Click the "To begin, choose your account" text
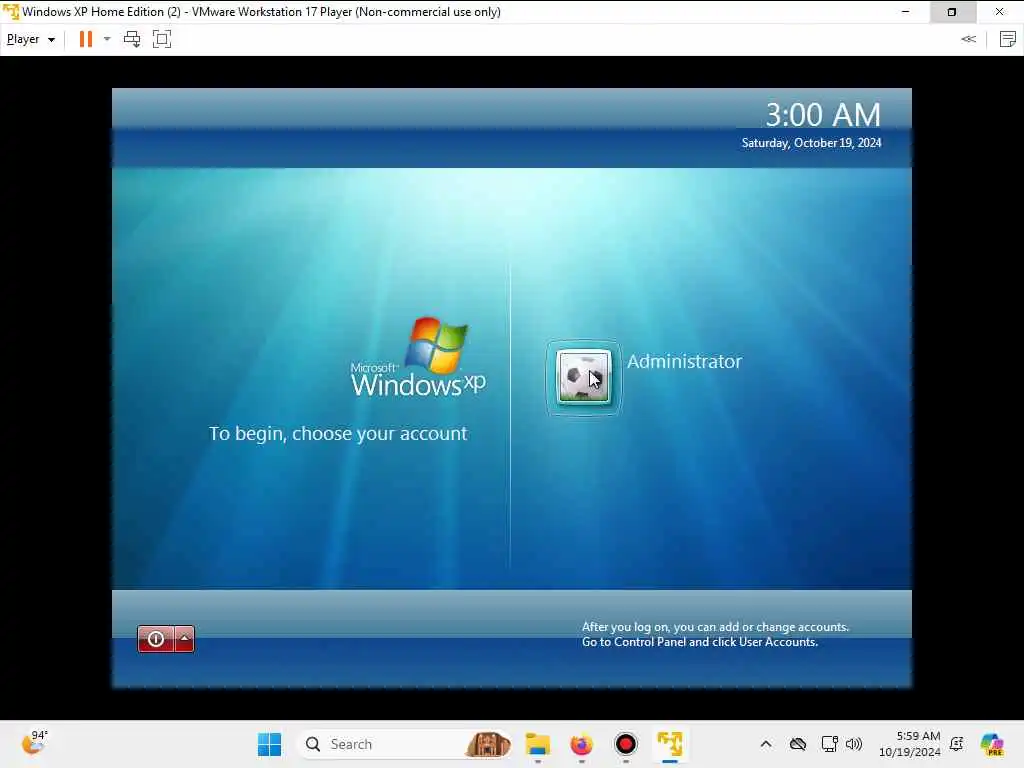 (x=338, y=434)
